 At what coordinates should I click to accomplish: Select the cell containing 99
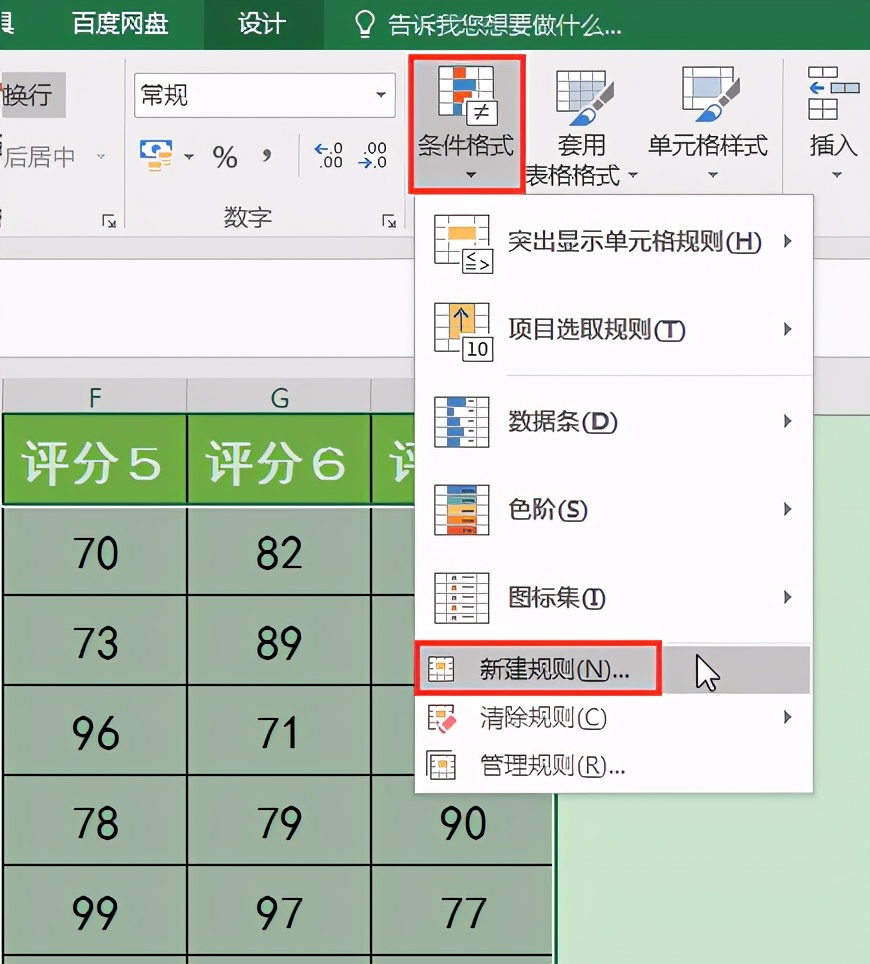tap(95, 911)
